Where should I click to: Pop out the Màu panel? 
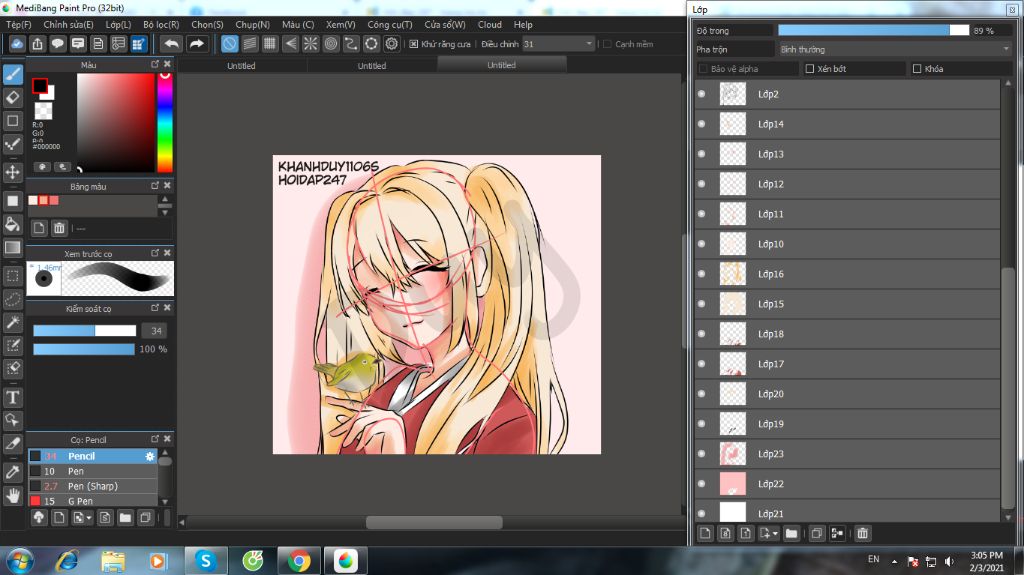pyautogui.click(x=155, y=64)
